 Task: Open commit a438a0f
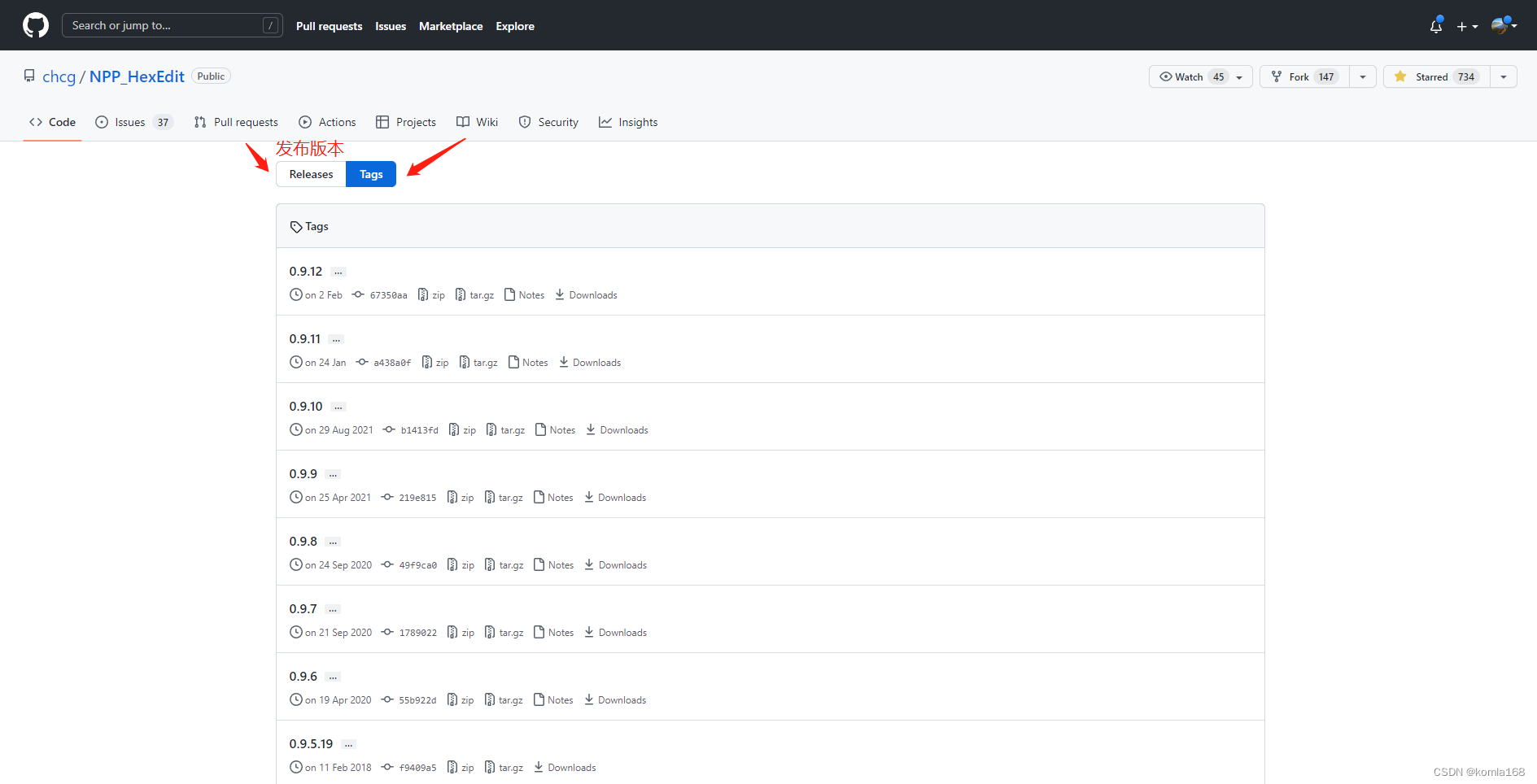point(384,362)
